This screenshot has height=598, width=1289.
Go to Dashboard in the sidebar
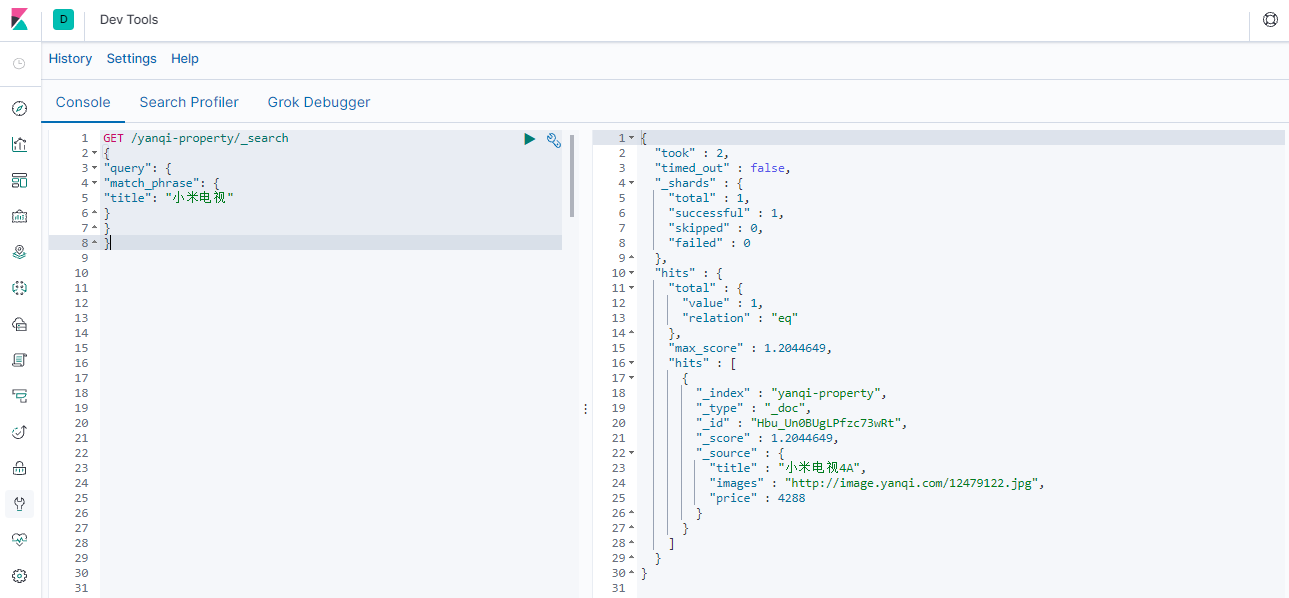pos(19,180)
